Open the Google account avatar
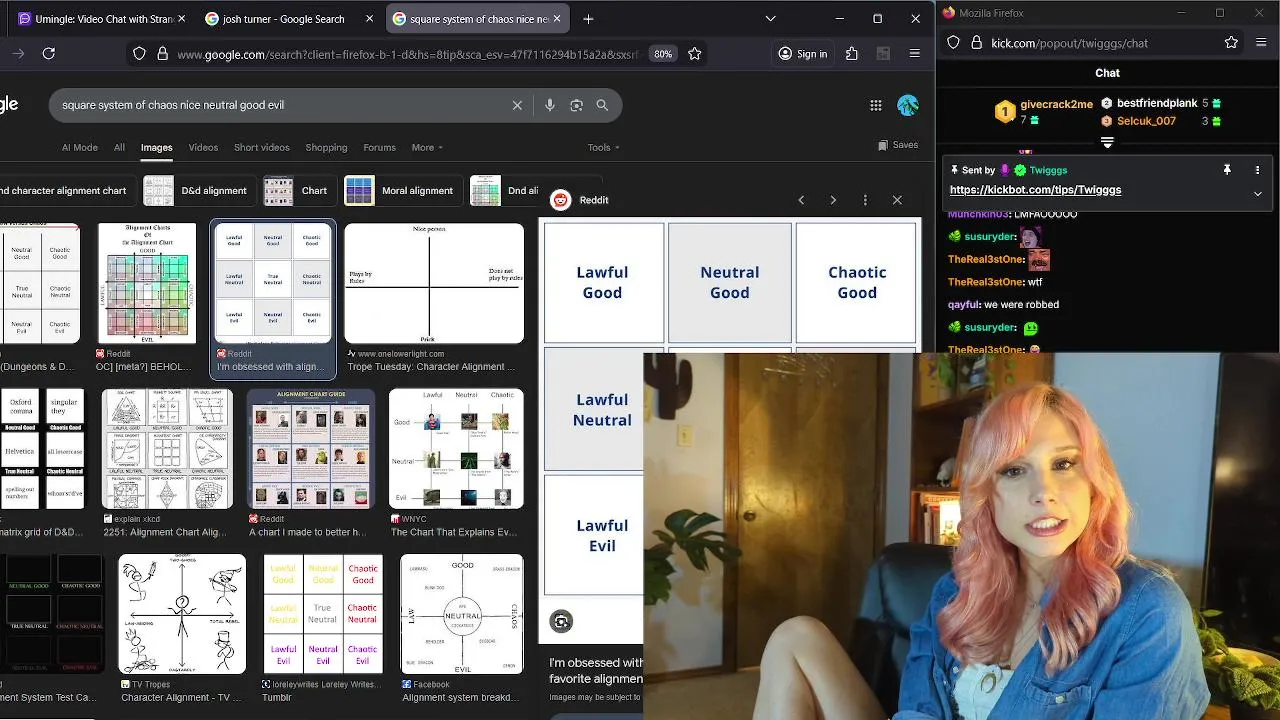Image resolution: width=1280 pixels, height=720 pixels. pyautogui.click(x=908, y=105)
